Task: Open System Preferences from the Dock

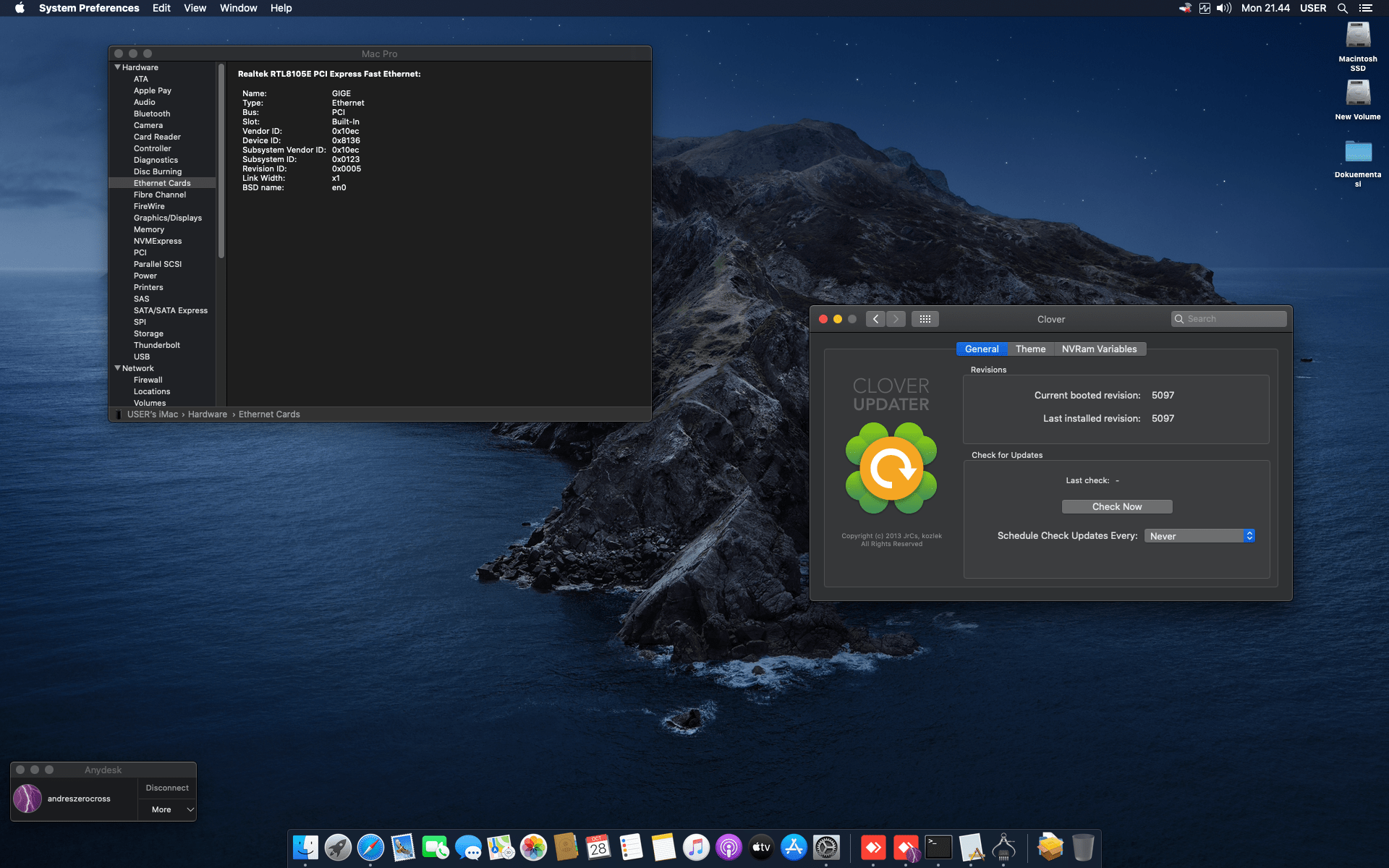Action: pyautogui.click(x=825, y=846)
